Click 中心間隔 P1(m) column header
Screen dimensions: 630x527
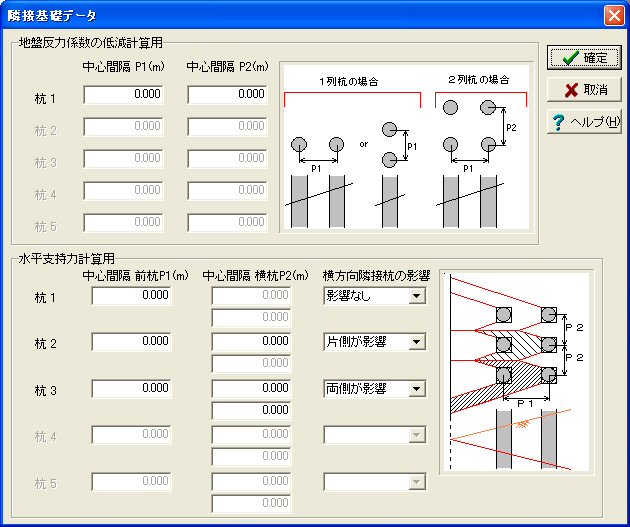[124, 67]
